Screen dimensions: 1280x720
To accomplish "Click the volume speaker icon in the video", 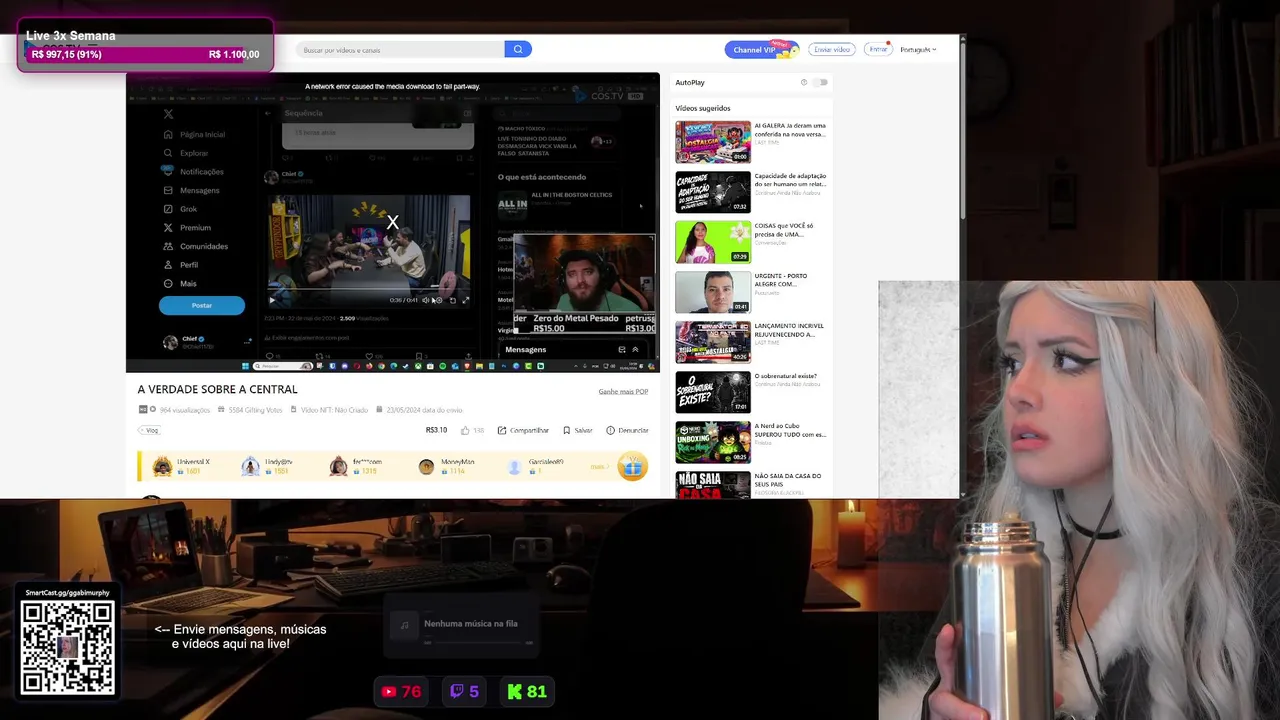I will [426, 300].
